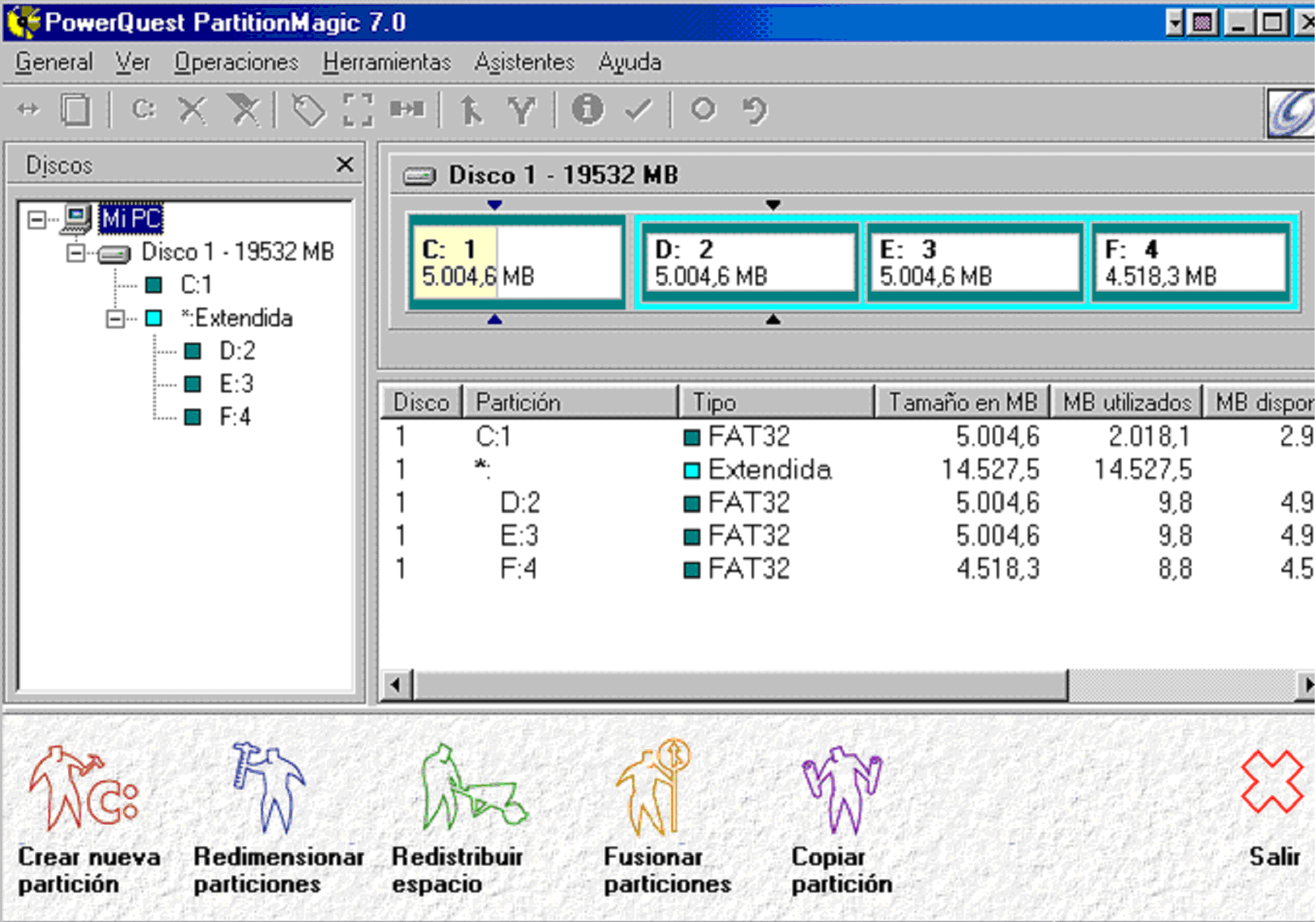This screenshot has width=1316, height=922.
Task: Click the circle apply-changes toolbar icon
Action: [x=704, y=108]
